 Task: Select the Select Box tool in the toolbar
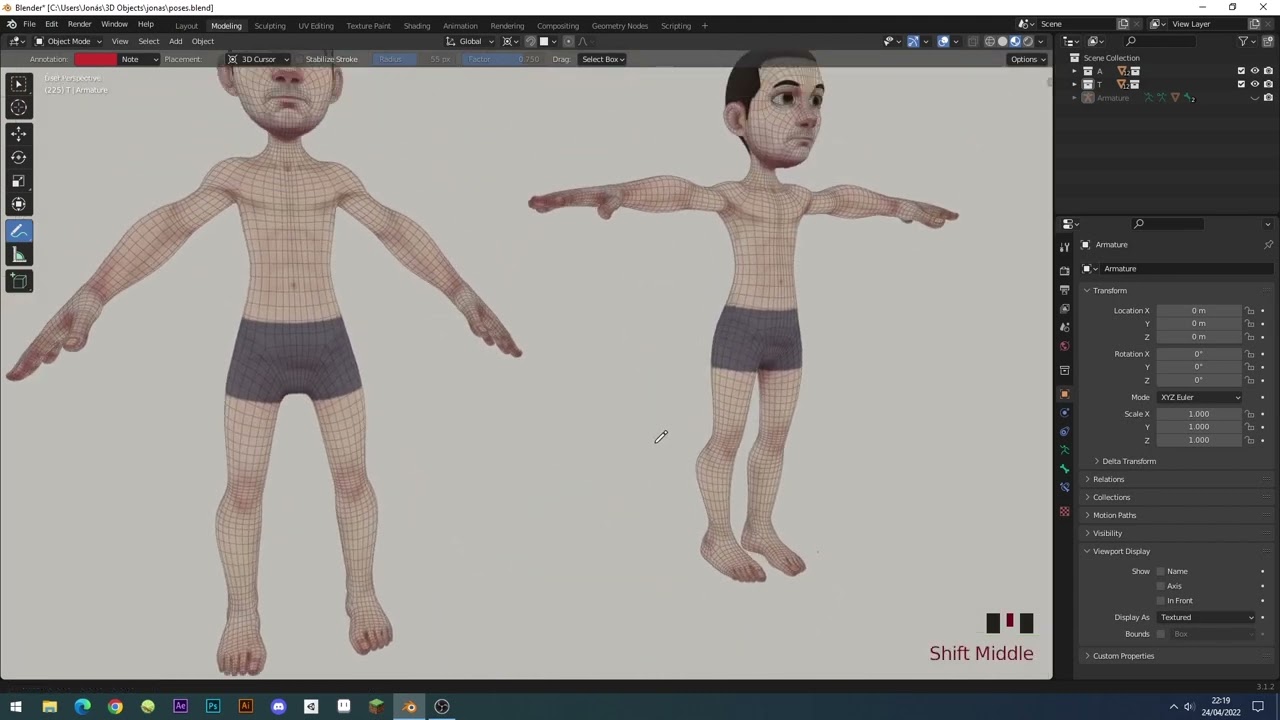coord(18,84)
